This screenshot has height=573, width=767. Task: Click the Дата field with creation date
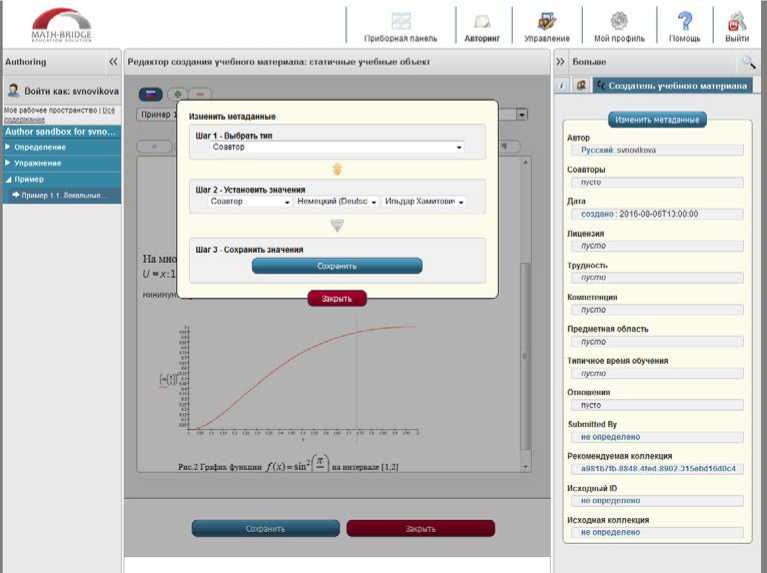click(657, 214)
